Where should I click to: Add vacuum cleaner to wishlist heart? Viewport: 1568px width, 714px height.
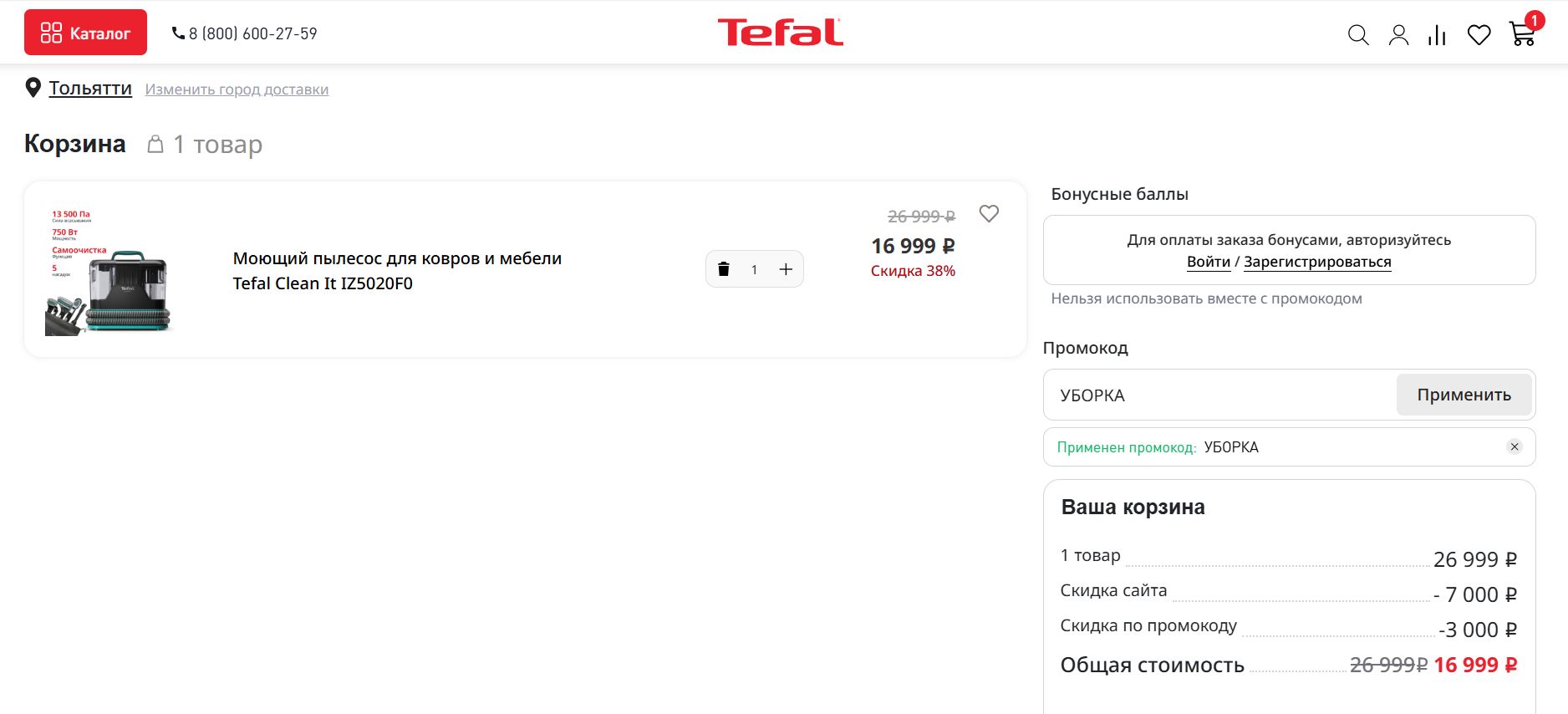pos(989,214)
